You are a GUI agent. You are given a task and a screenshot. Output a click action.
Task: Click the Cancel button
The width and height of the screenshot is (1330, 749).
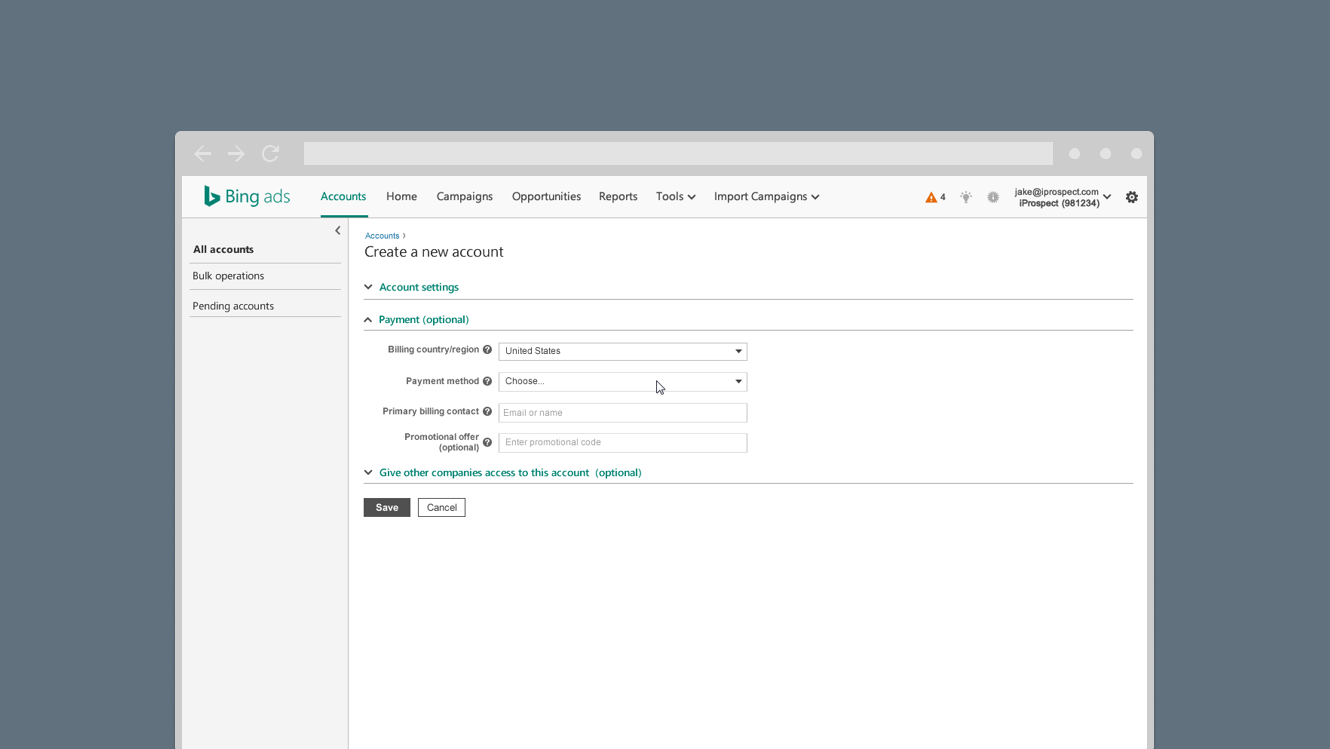pyautogui.click(x=441, y=508)
